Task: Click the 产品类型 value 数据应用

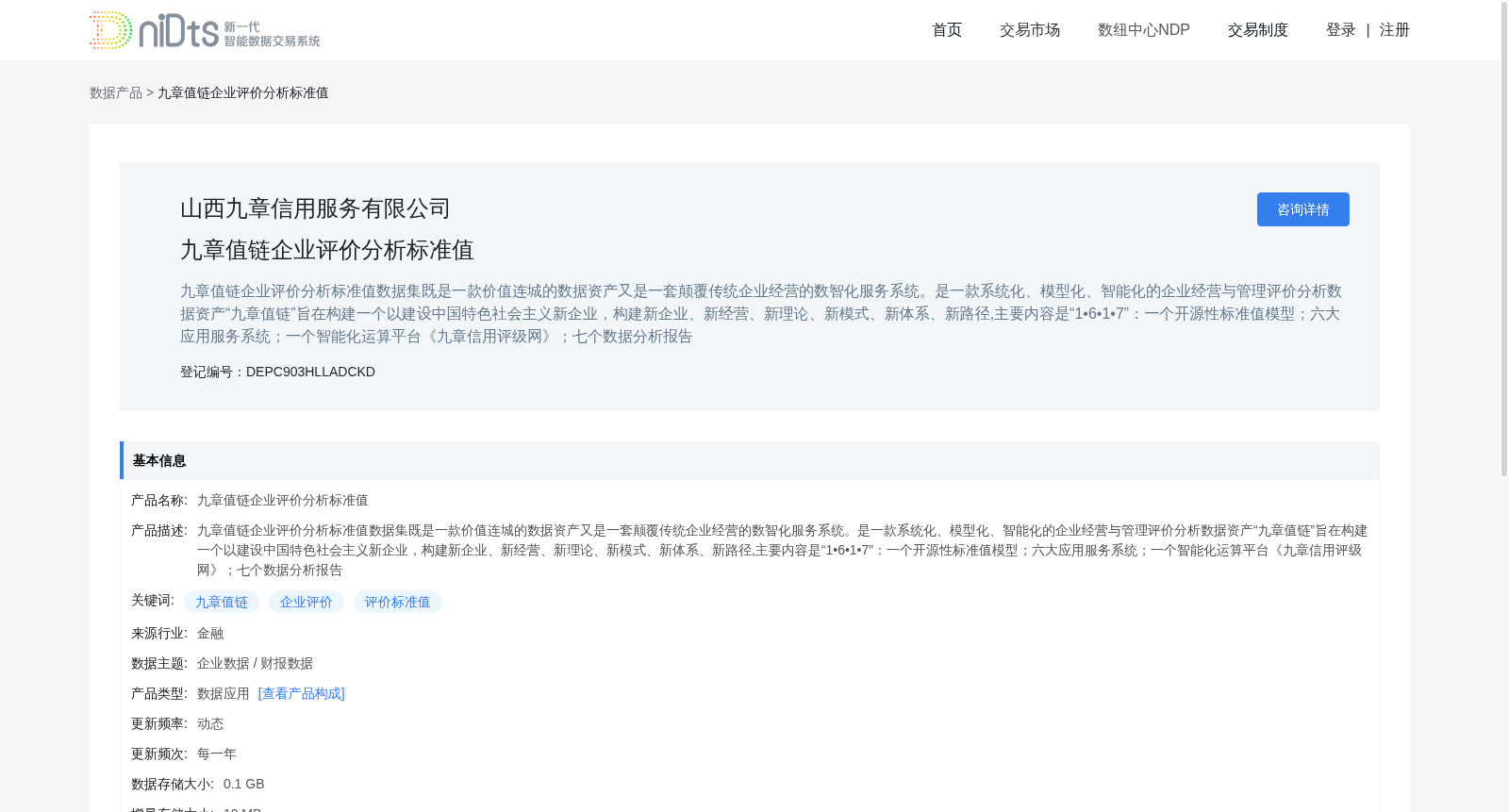Action: (x=224, y=693)
